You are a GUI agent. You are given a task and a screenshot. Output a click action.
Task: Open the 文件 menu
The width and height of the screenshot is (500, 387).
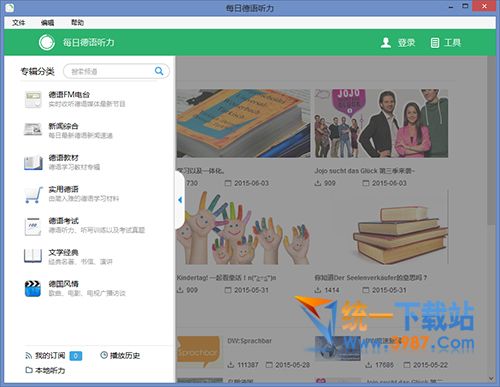(x=18, y=23)
